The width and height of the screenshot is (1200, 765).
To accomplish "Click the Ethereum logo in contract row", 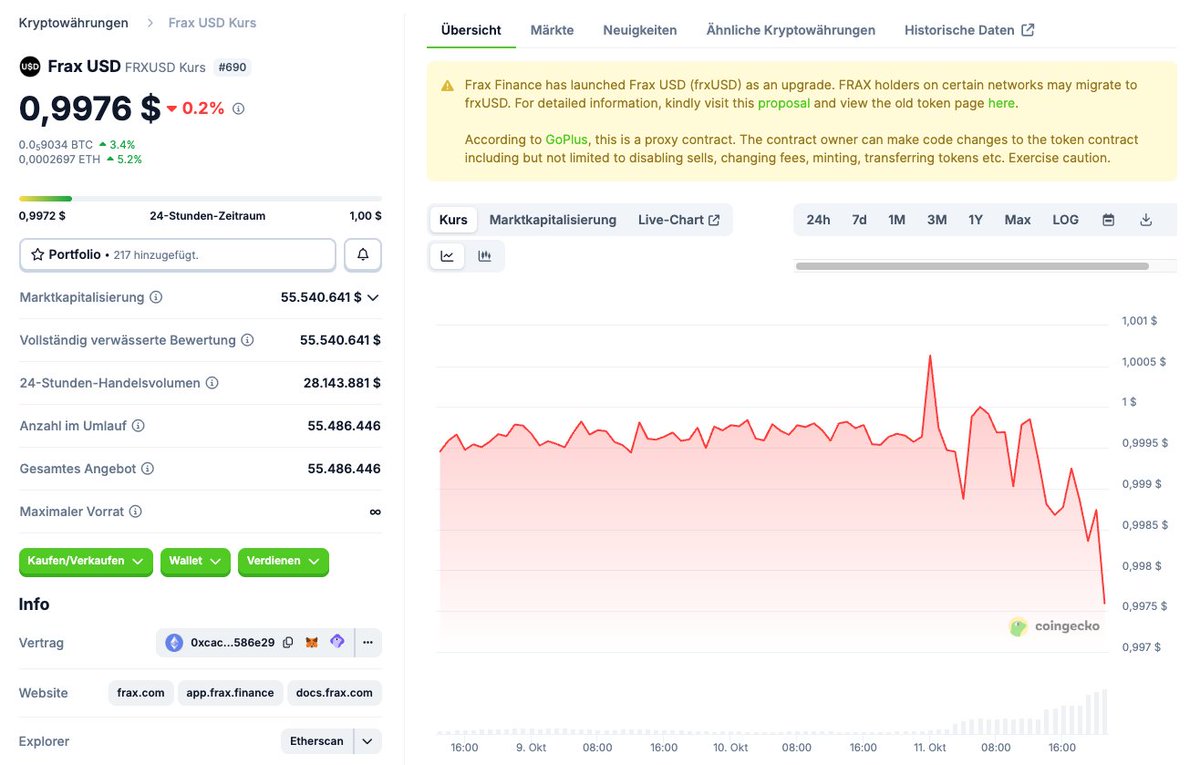I will click(x=174, y=643).
